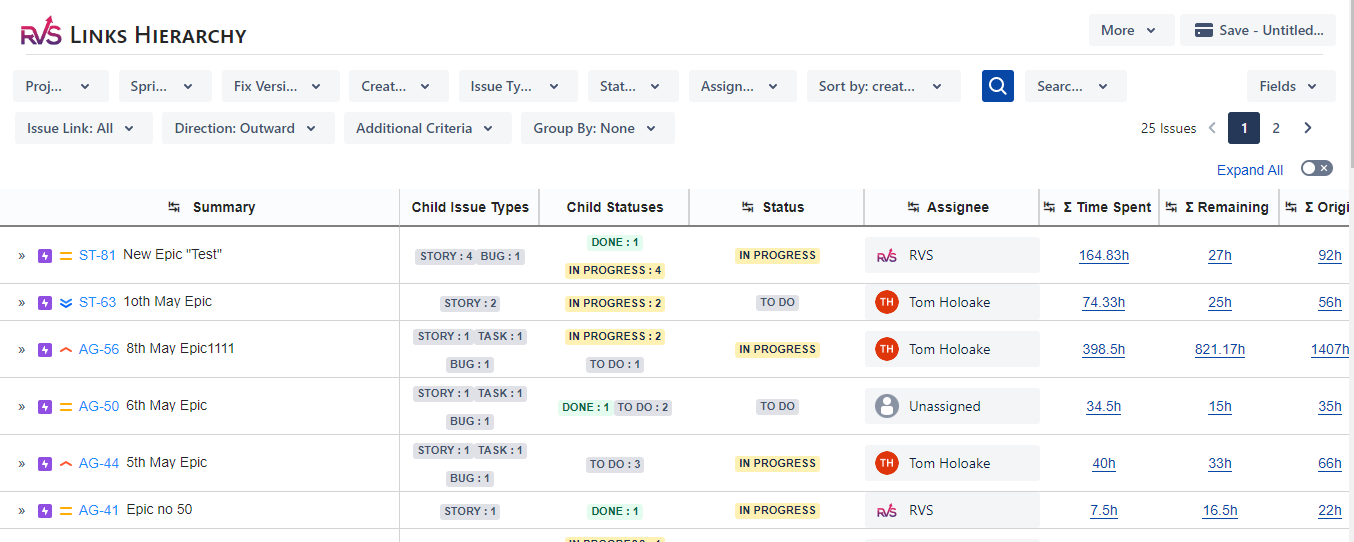Viewport: 1354px width, 542px height.
Task: Click the RVS logo icon
Action: (41, 32)
